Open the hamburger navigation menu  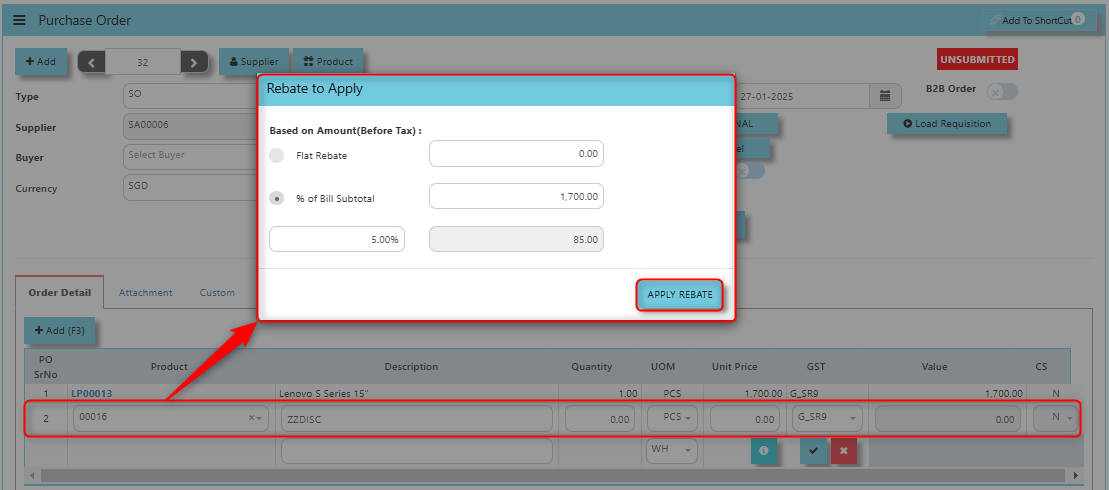(x=19, y=21)
